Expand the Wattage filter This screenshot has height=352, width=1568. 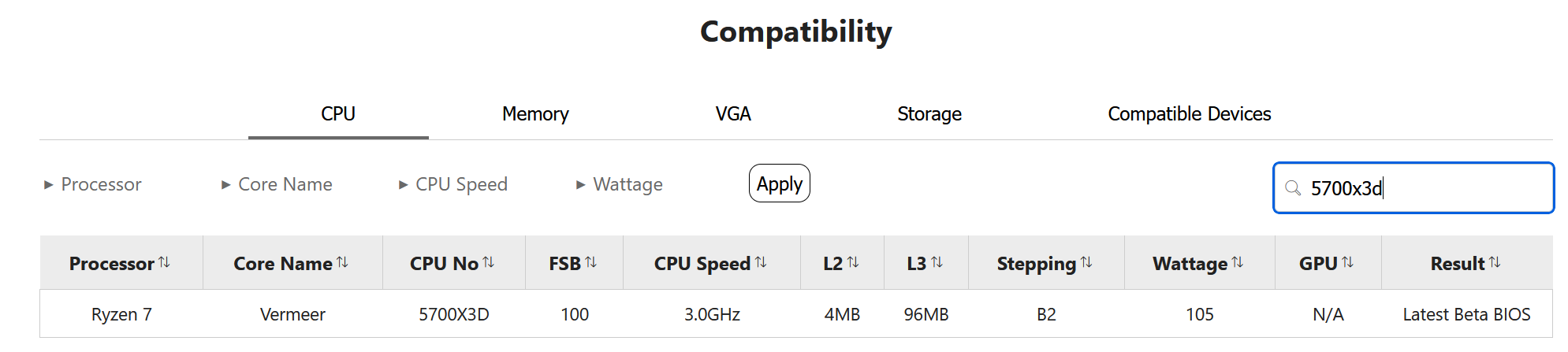pyautogui.click(x=620, y=184)
